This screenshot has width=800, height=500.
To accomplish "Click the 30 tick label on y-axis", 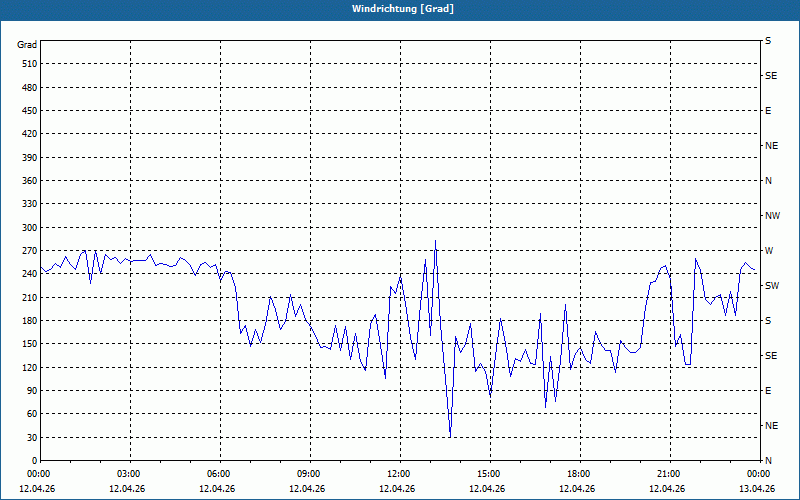I will point(30,437).
